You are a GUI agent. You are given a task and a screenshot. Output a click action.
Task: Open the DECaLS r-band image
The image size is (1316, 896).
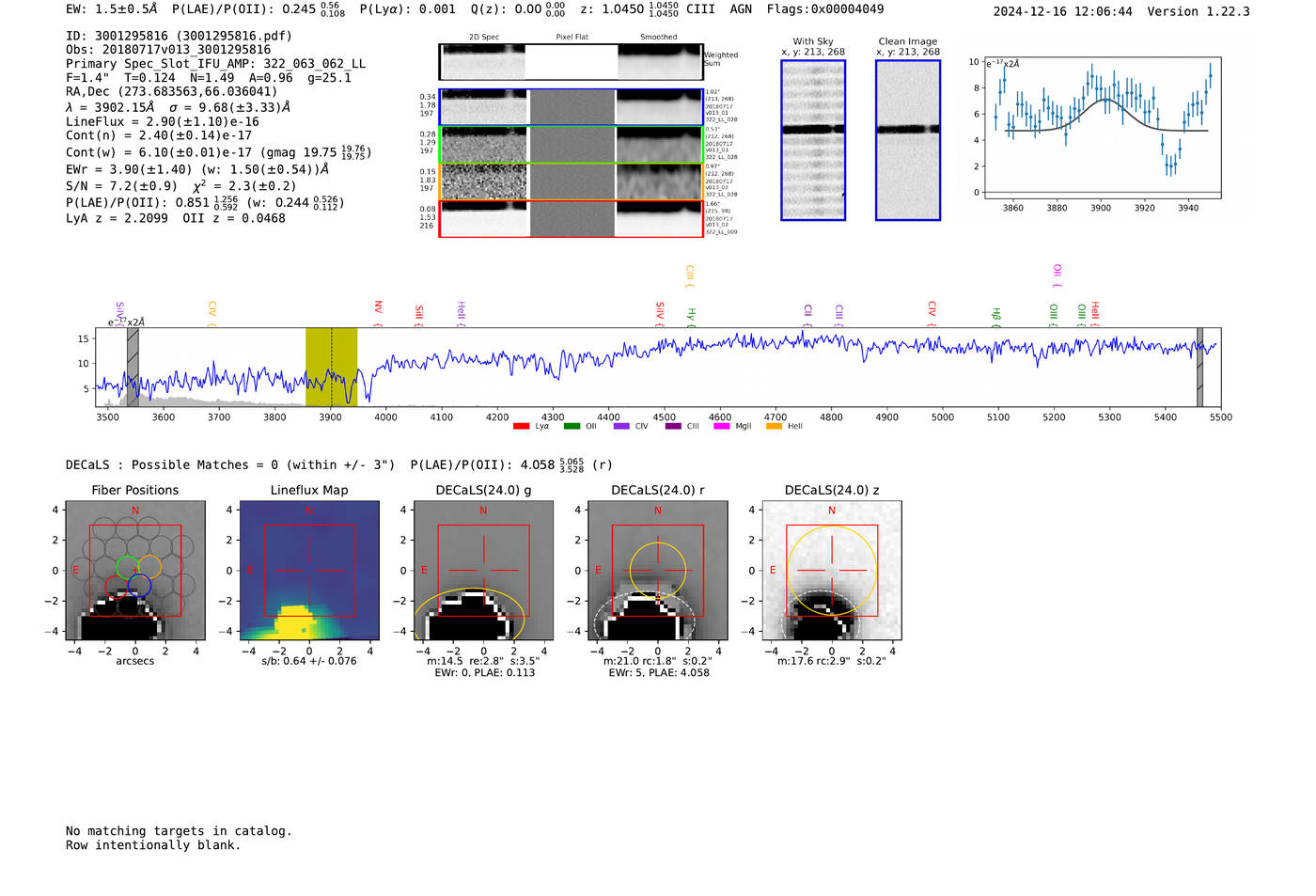coord(657,571)
